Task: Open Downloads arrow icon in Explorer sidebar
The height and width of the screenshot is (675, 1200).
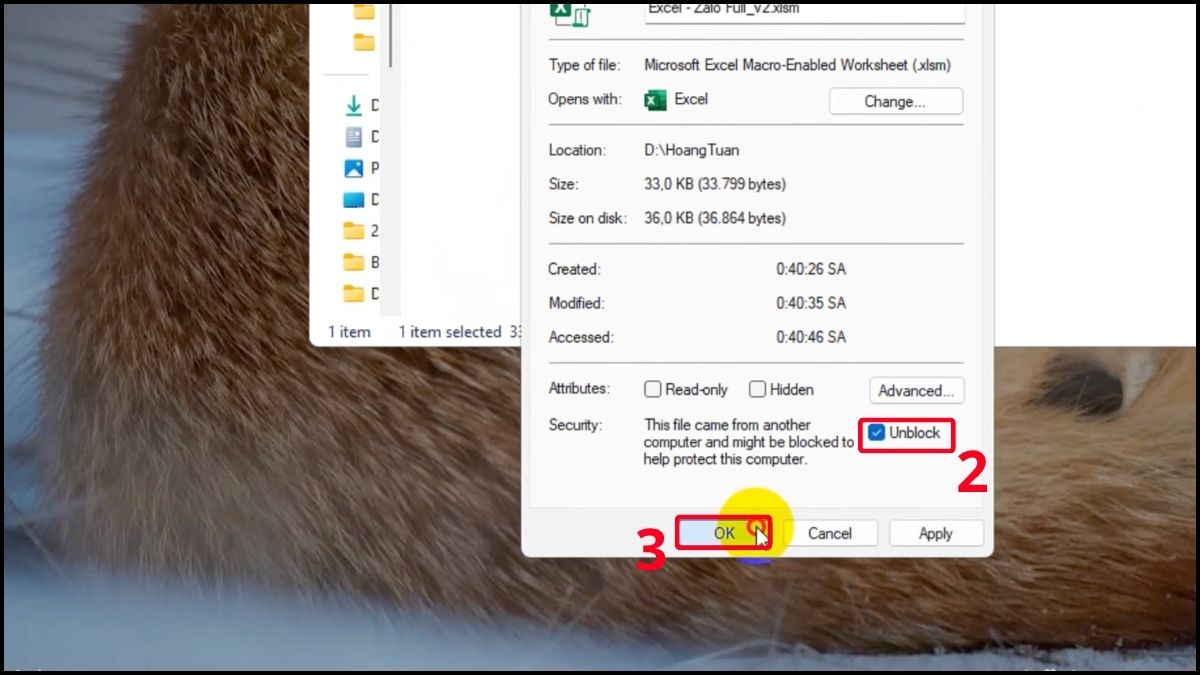Action: click(x=353, y=105)
